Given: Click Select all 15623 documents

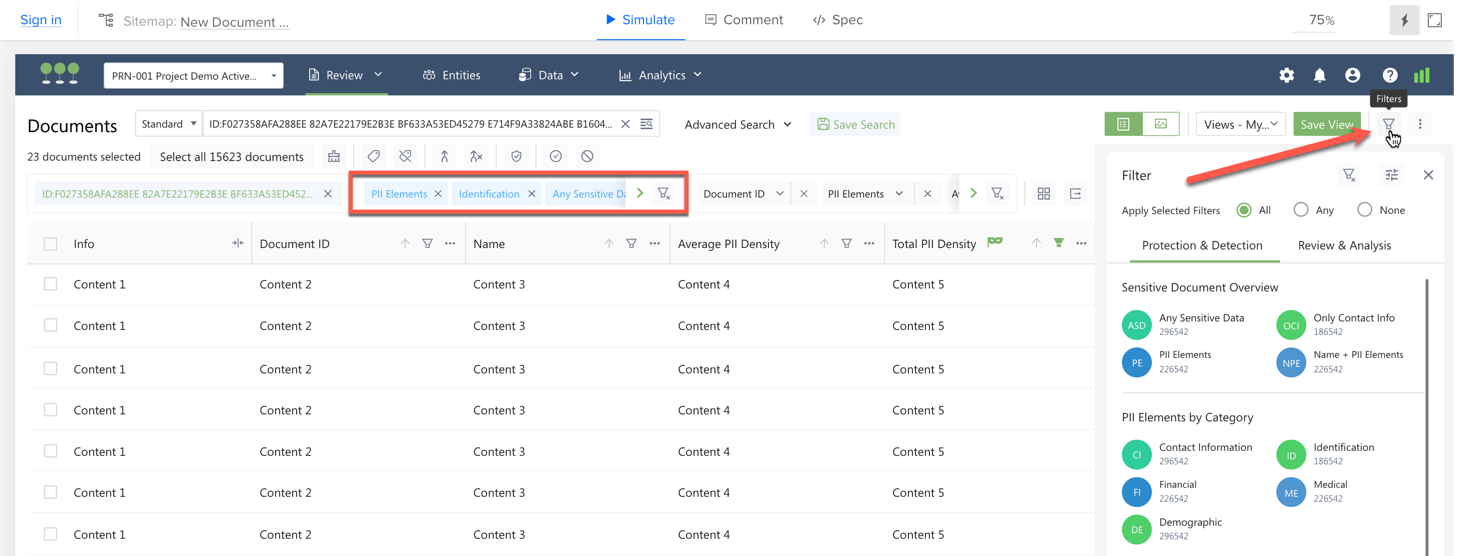Looking at the screenshot, I should tap(231, 156).
